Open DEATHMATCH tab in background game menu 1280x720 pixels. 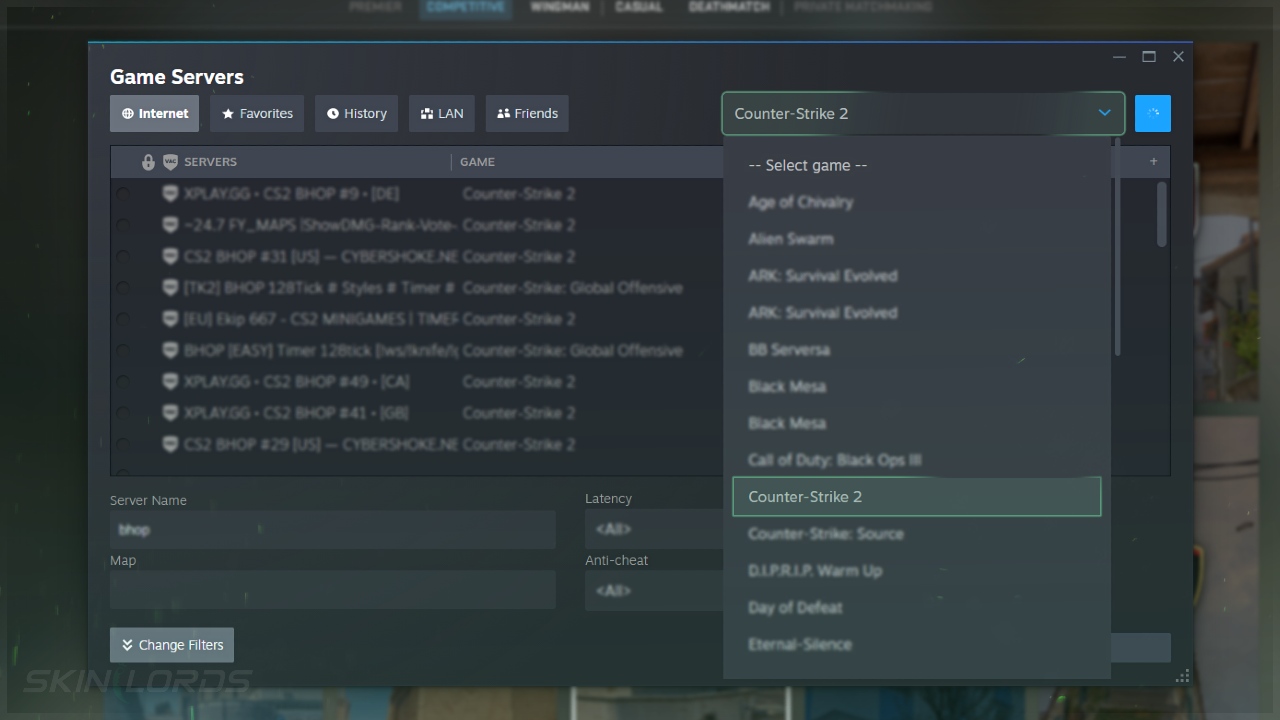pyautogui.click(x=729, y=7)
